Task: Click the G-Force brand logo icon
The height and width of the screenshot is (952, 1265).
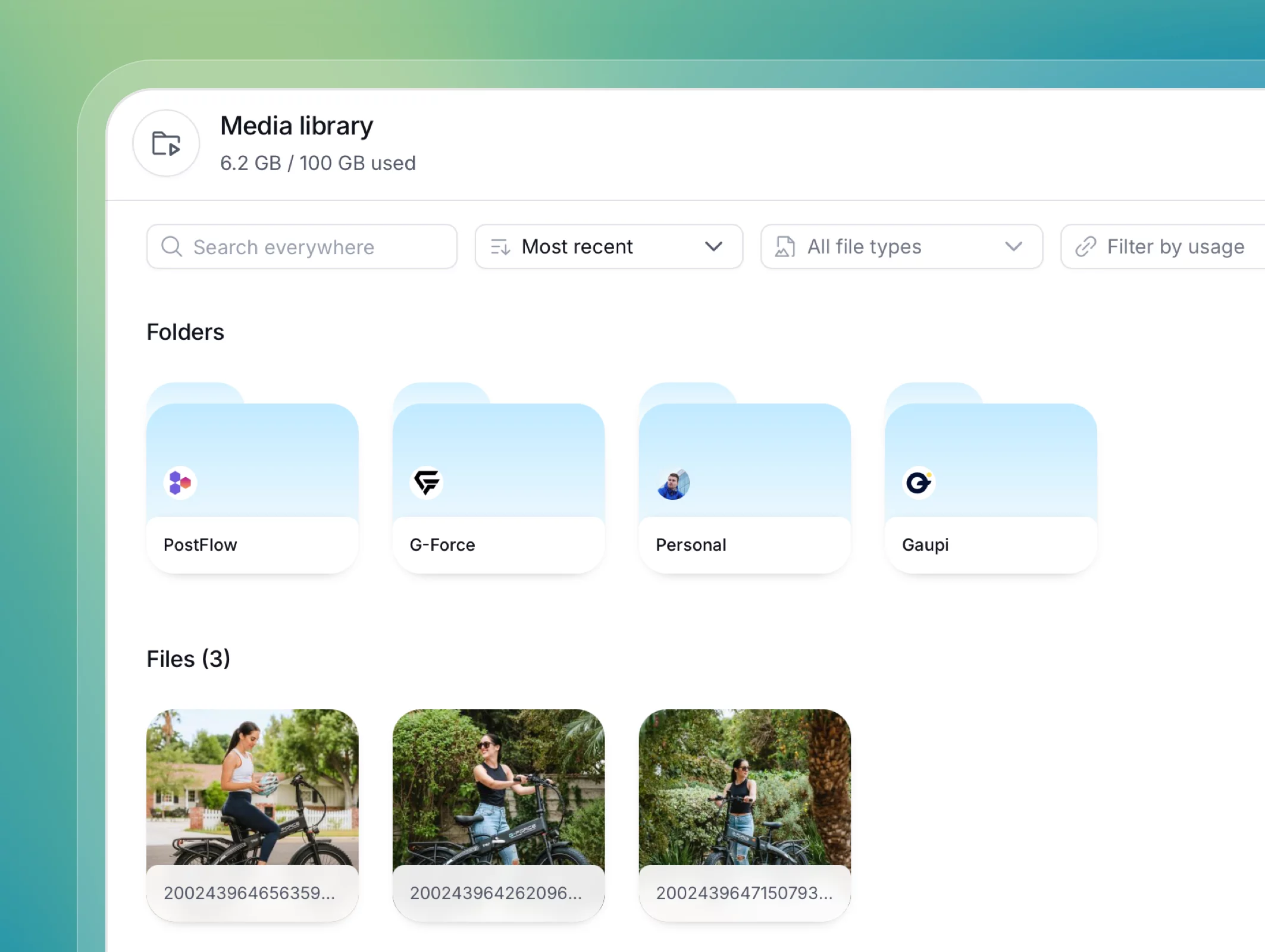Action: 426,482
